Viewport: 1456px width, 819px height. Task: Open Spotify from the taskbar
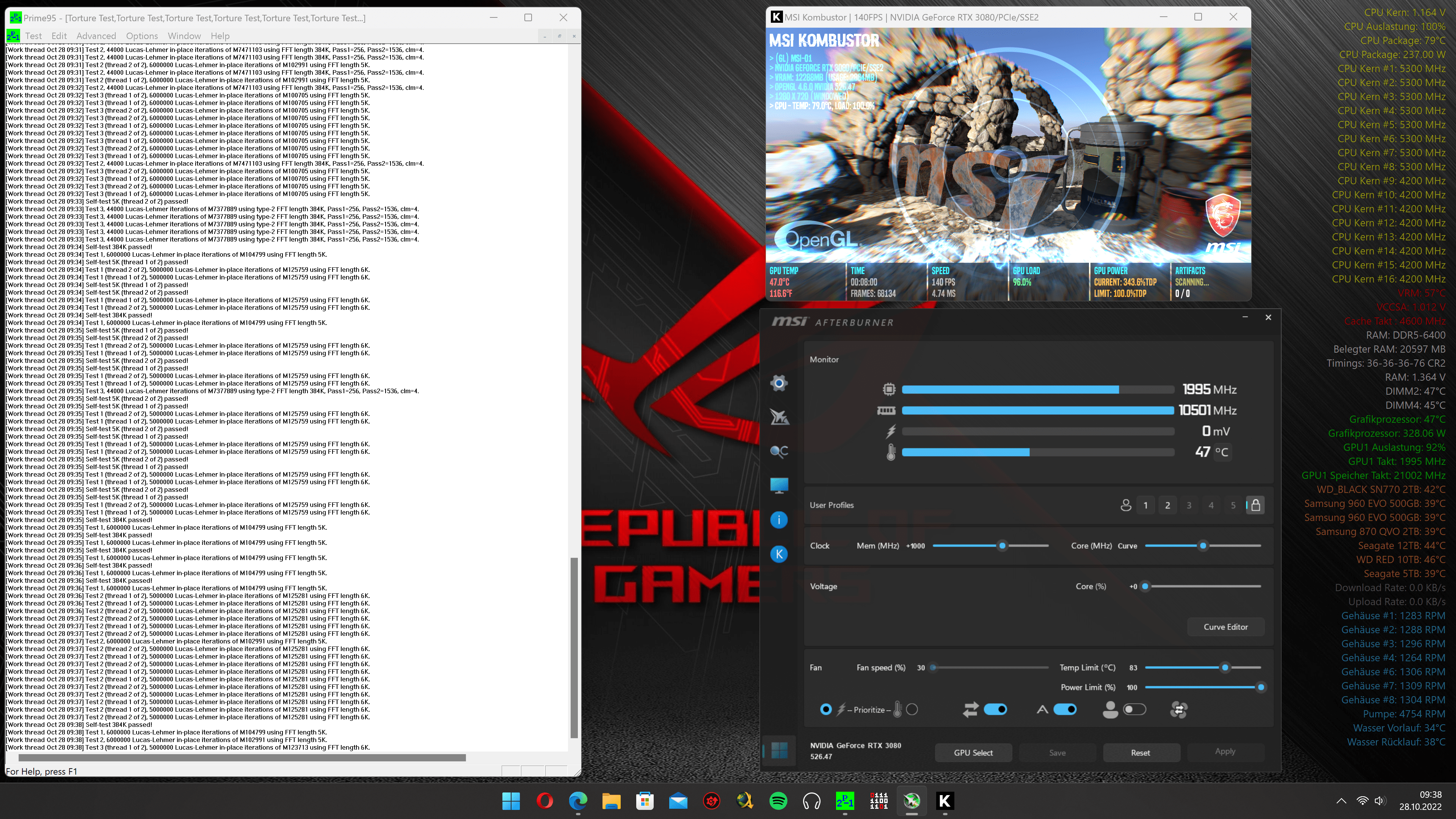(778, 801)
